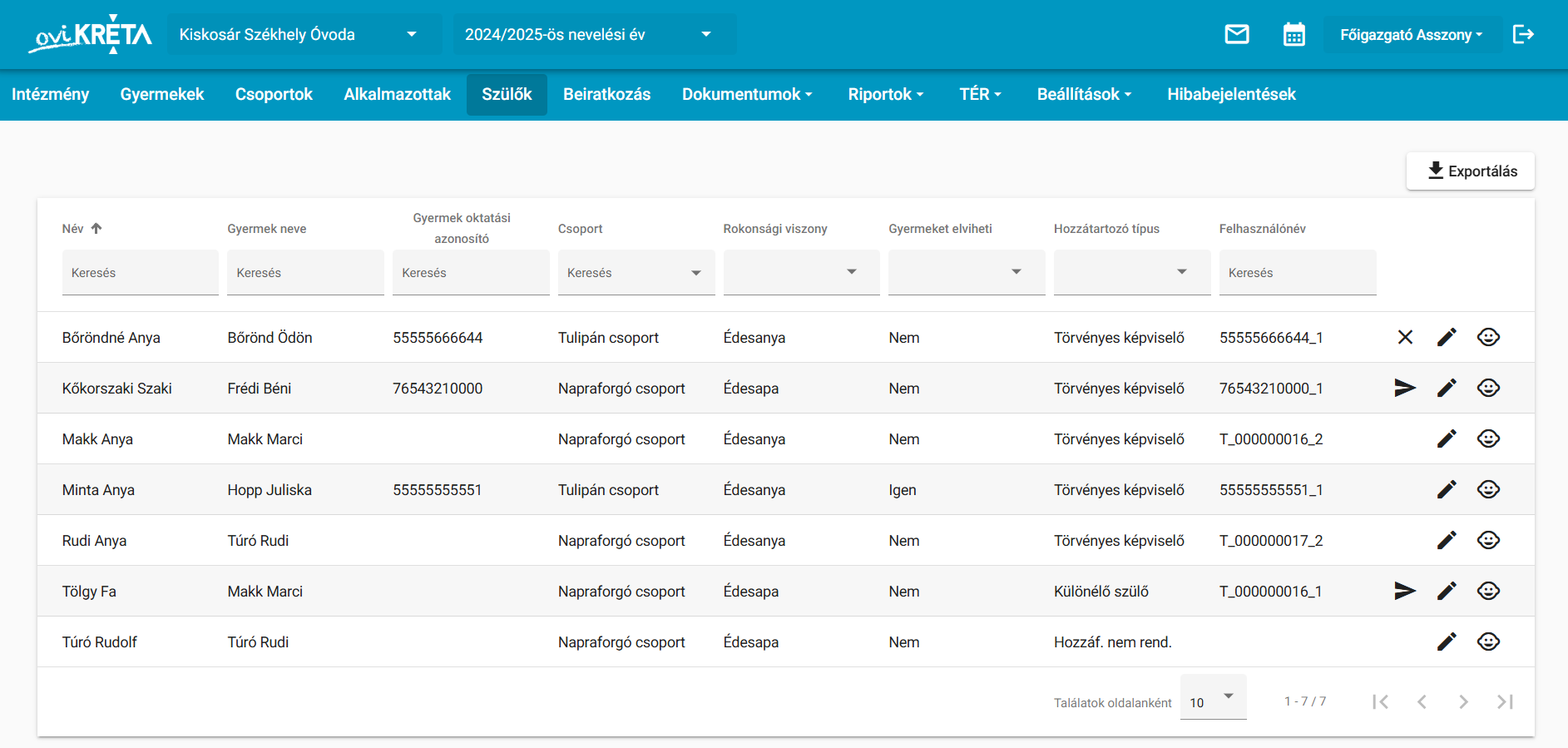Open face icon for Túró Rudolf
The height and width of the screenshot is (748, 1568).
pyautogui.click(x=1488, y=641)
